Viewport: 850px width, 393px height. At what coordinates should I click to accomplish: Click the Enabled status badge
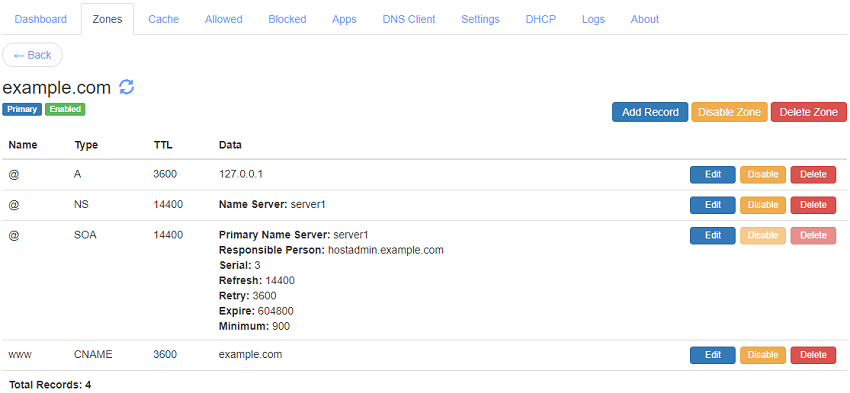pos(65,109)
